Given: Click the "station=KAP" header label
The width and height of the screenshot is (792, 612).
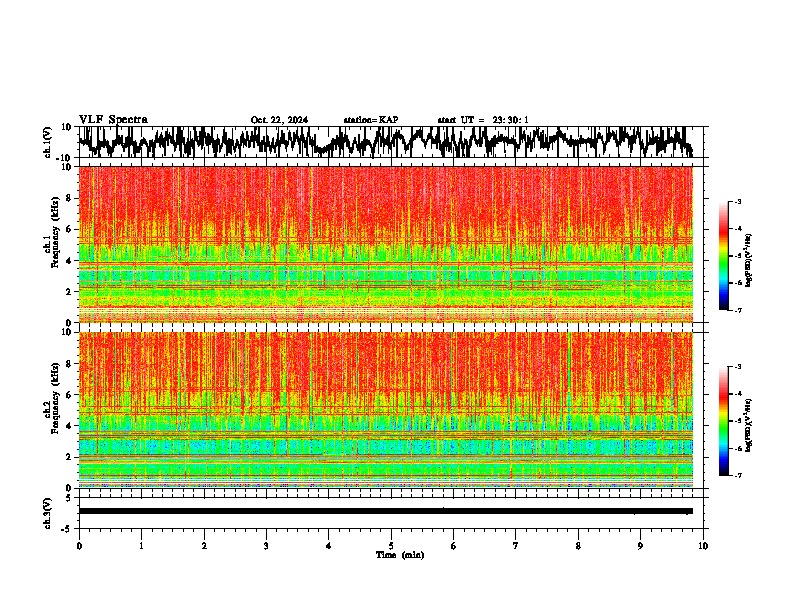Looking at the screenshot, I should (x=371, y=120).
